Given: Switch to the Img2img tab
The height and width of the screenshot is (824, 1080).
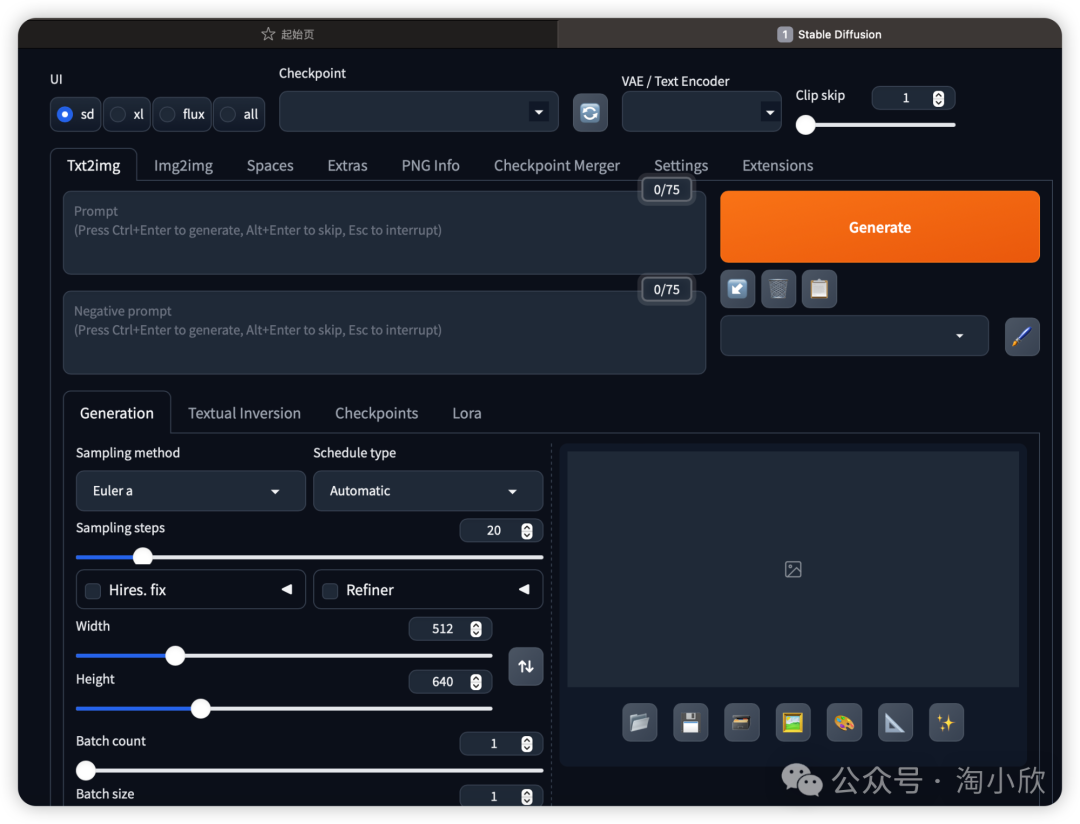Looking at the screenshot, I should tap(183, 165).
